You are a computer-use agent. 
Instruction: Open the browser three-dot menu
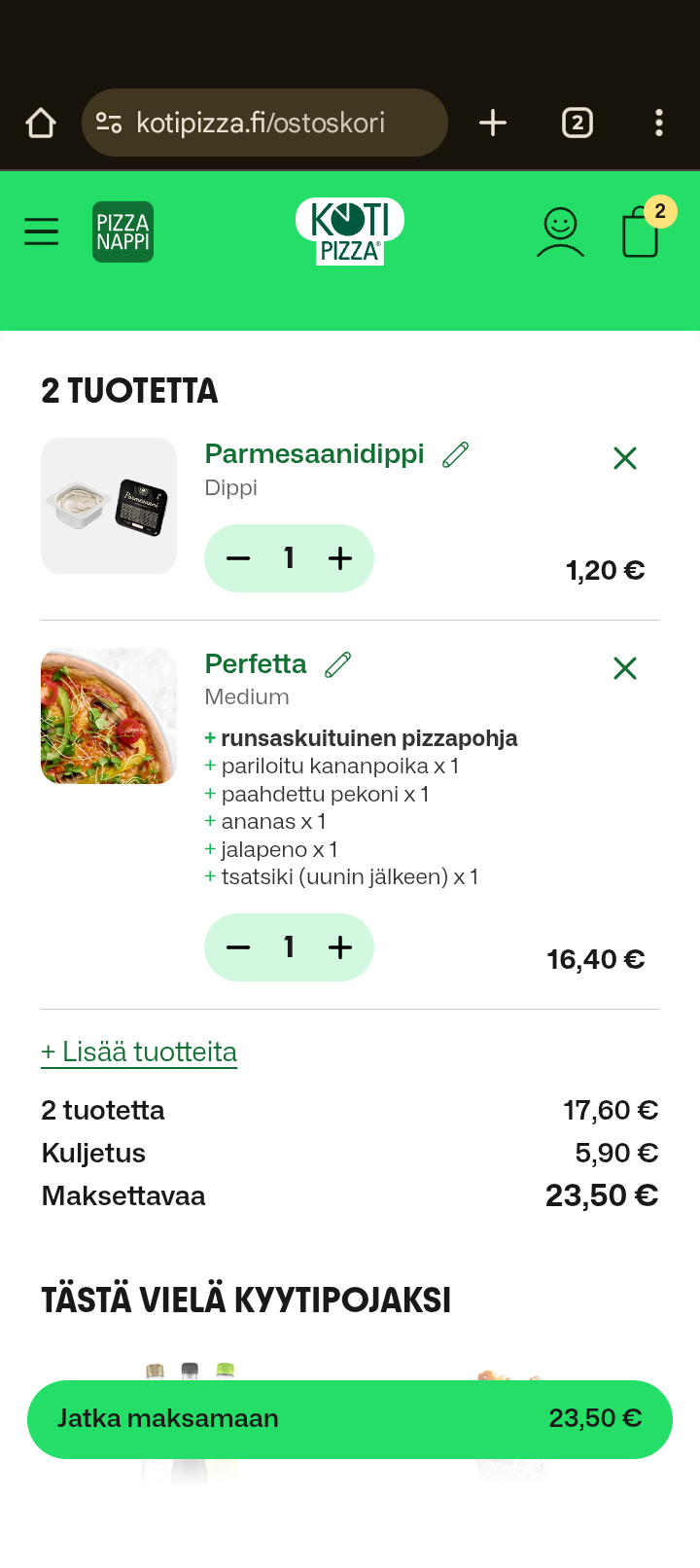coord(659,123)
